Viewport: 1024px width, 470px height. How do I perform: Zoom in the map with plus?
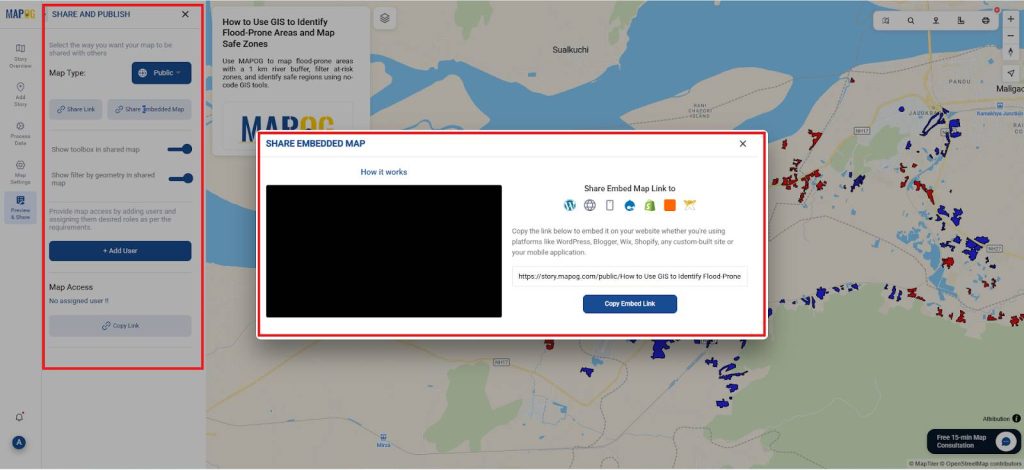[x=1011, y=20]
